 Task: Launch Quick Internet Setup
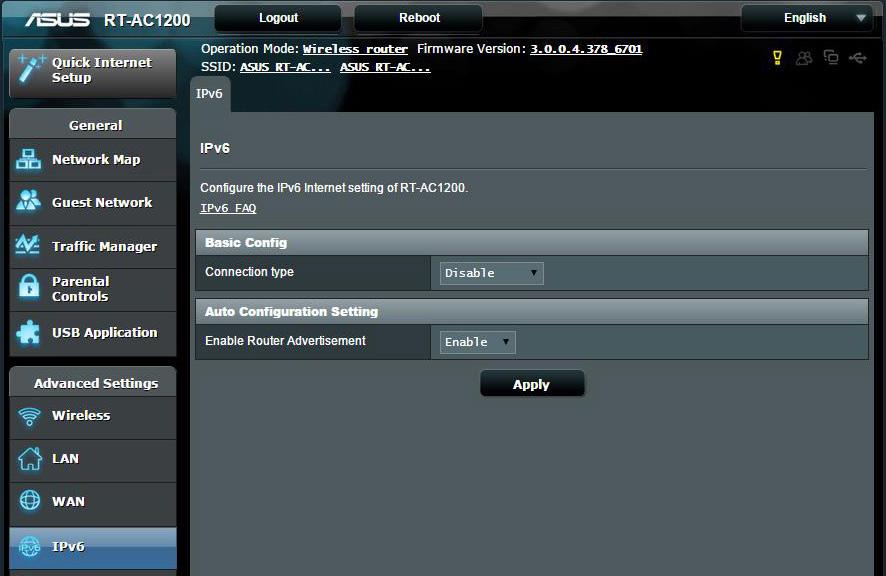pos(93,72)
